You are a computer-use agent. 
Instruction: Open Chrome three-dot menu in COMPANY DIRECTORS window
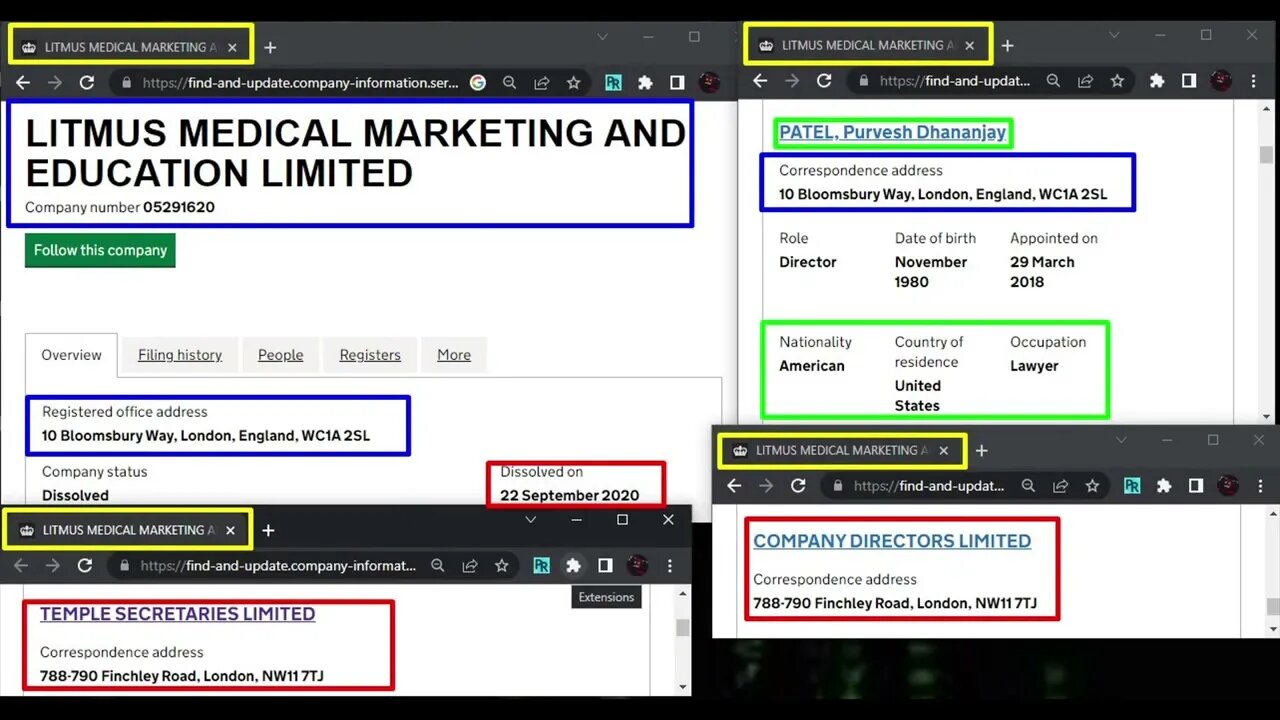tap(1259, 486)
